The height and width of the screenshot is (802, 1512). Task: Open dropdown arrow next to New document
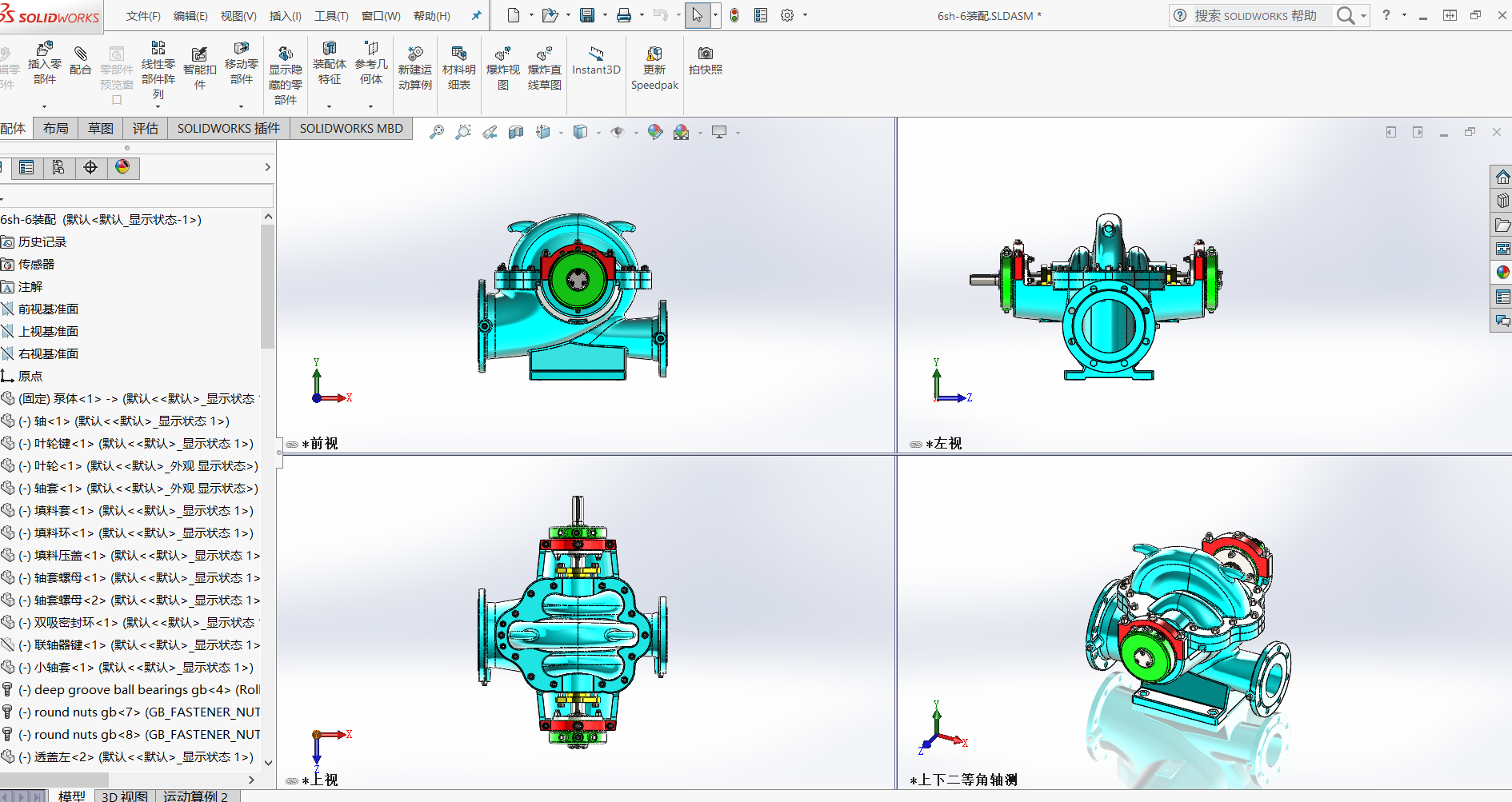531,15
